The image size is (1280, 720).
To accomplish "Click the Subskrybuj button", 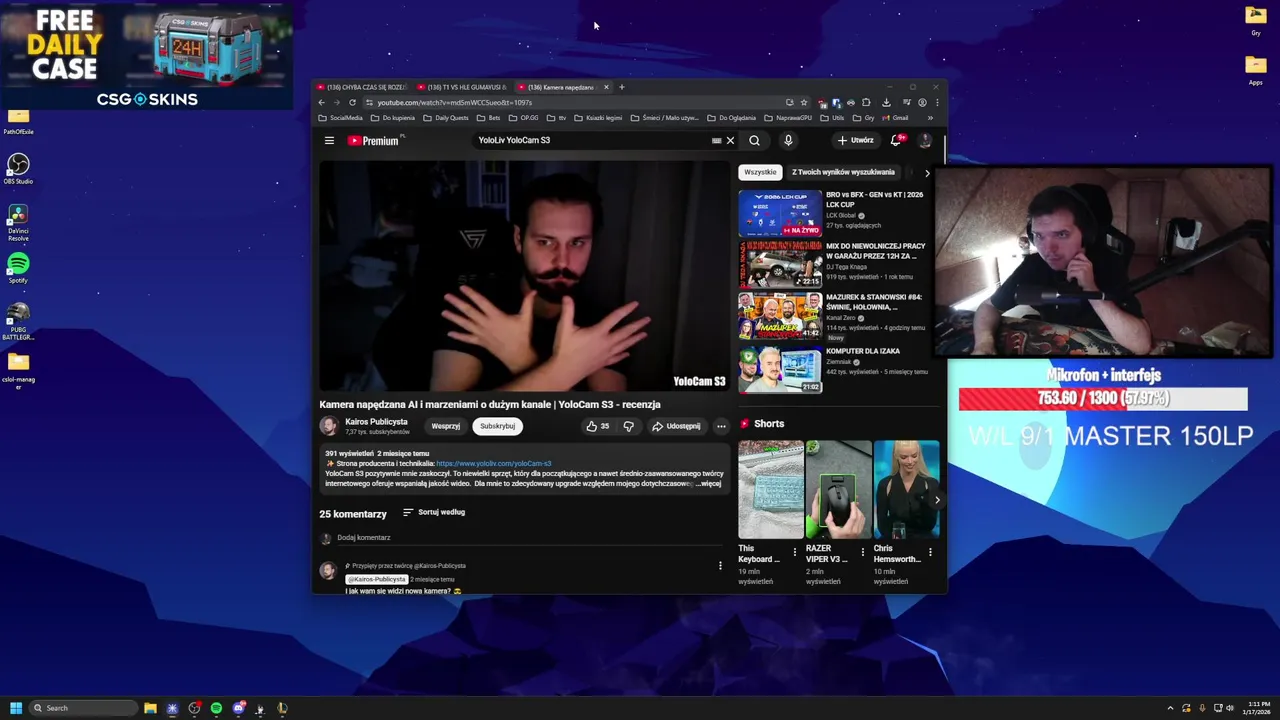I will pos(497,426).
